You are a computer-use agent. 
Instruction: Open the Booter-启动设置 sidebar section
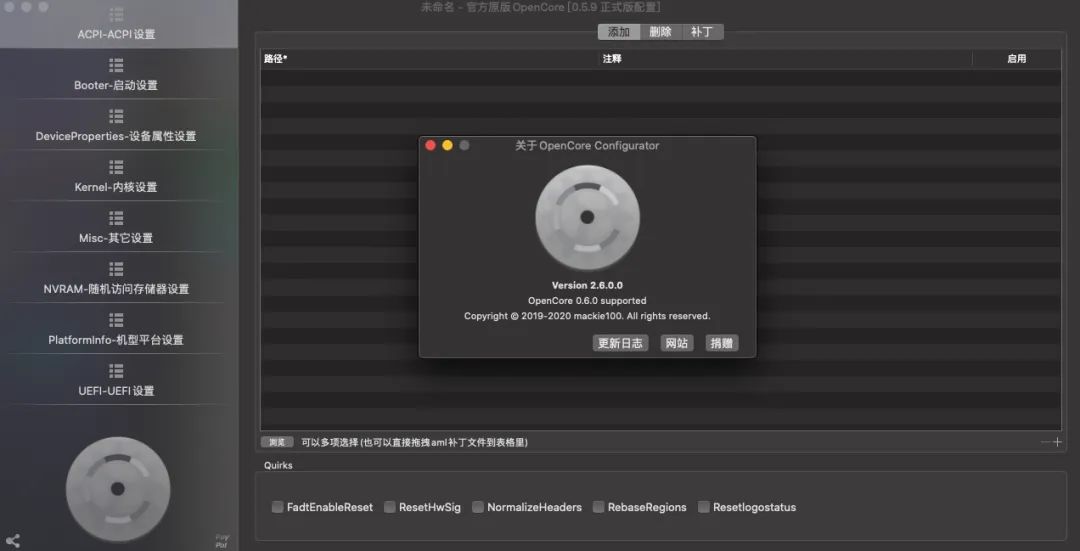(x=116, y=76)
